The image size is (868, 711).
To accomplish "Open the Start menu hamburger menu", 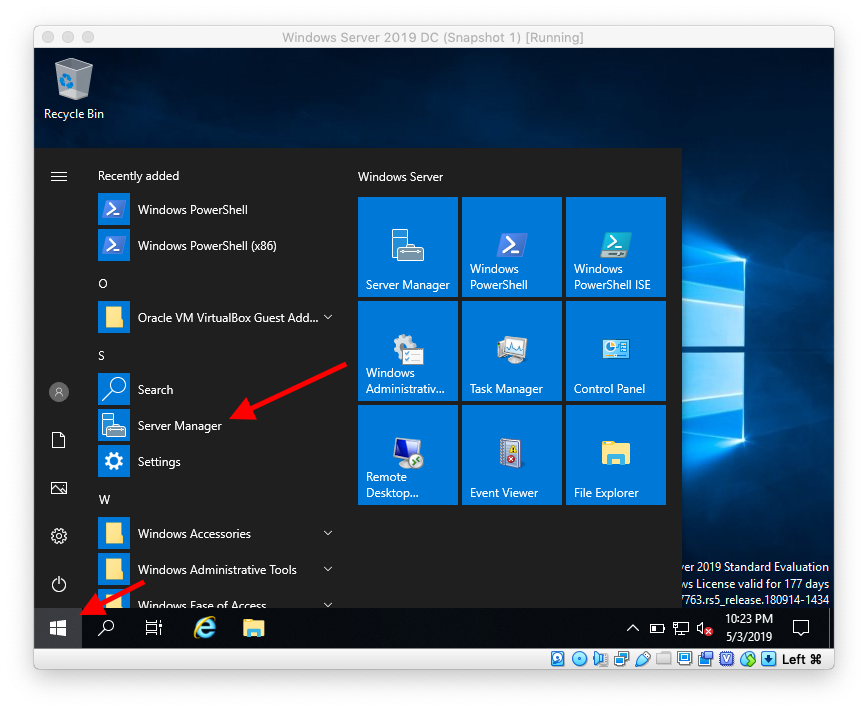I will pyautogui.click(x=58, y=175).
